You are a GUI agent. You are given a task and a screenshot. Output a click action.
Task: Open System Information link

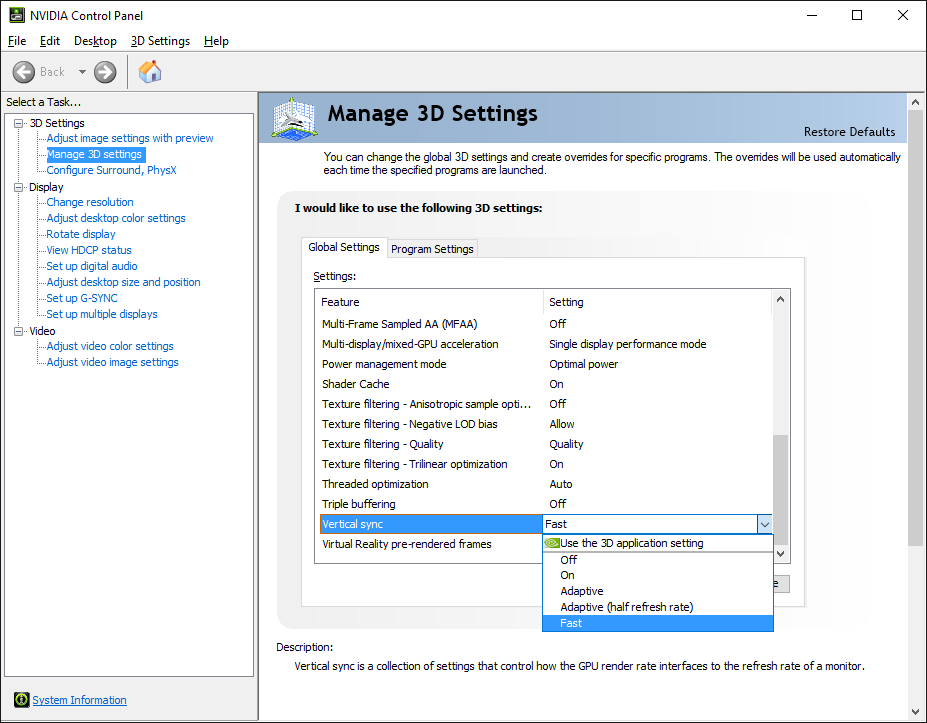click(79, 700)
